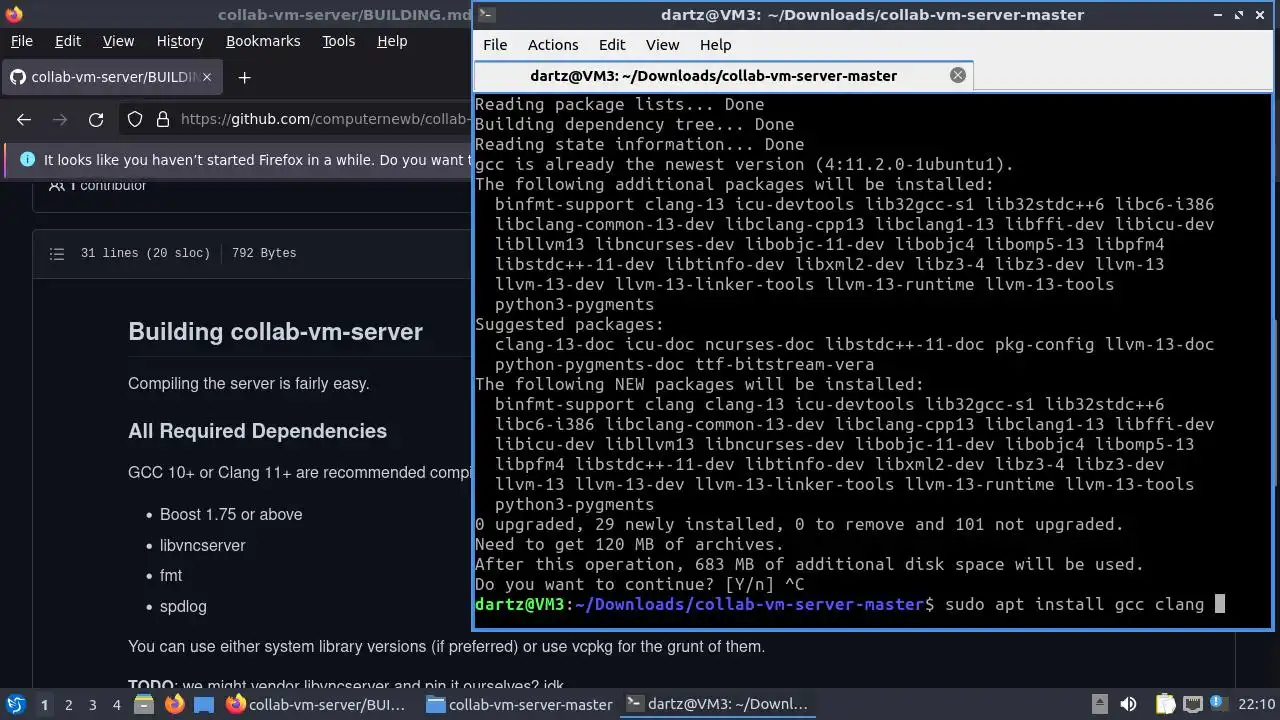Open the table of contents list icon
1280x720 pixels.
click(x=57, y=253)
